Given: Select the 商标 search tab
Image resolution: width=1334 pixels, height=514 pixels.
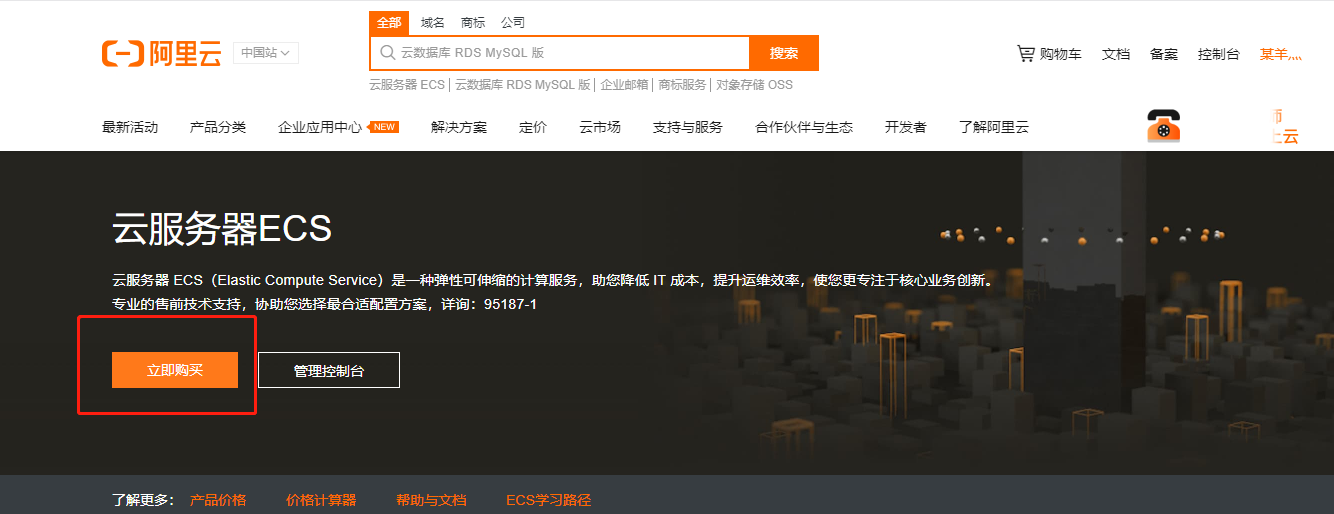Looking at the screenshot, I should 473,23.
